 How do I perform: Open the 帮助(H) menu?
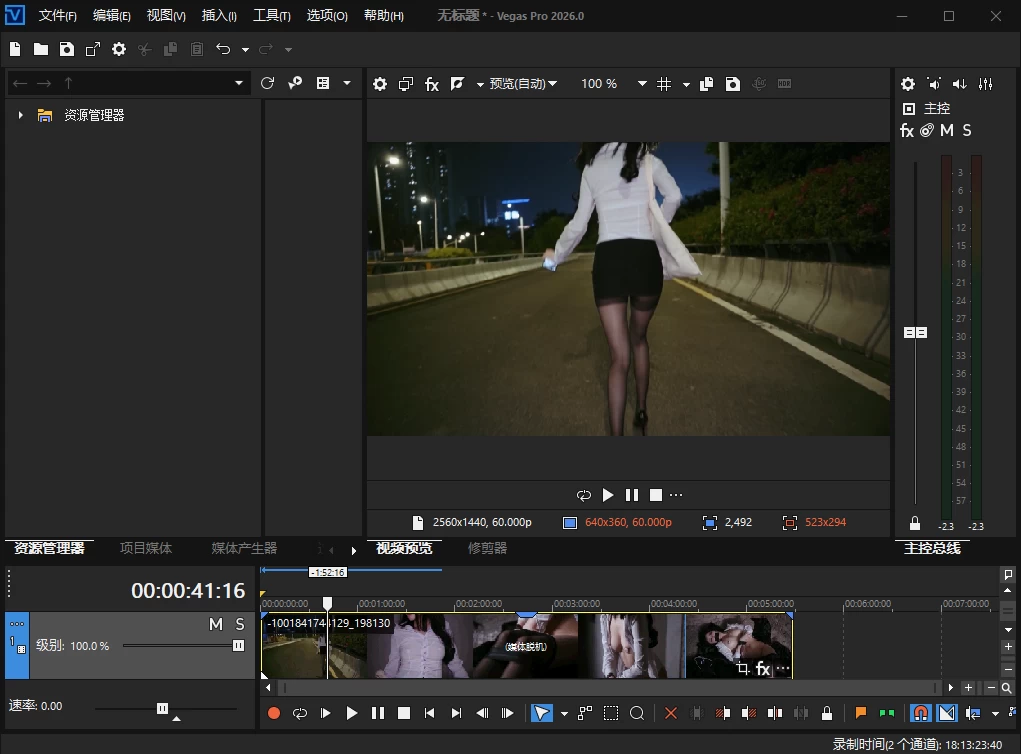pos(384,16)
